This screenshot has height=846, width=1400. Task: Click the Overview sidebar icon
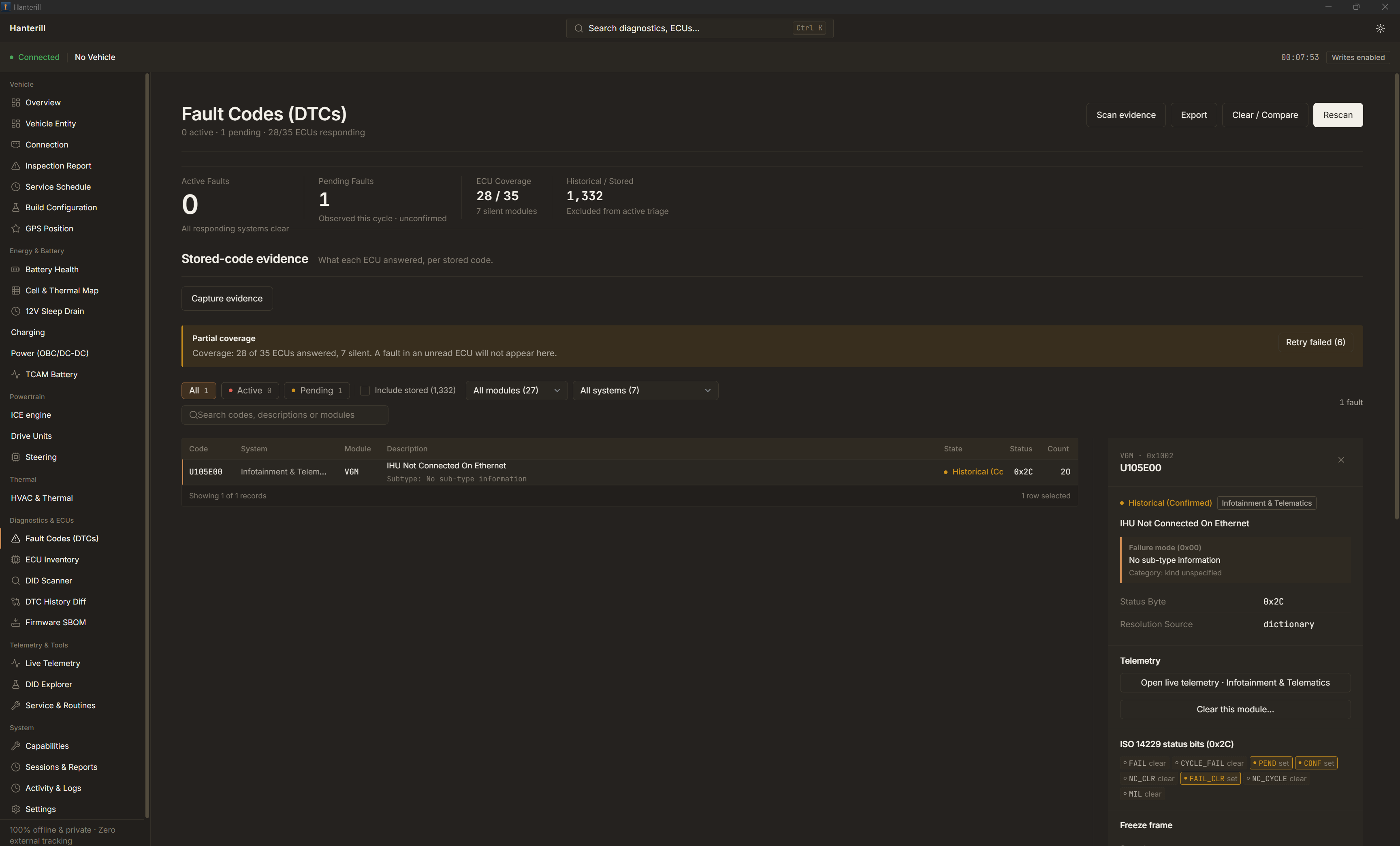tap(16, 103)
